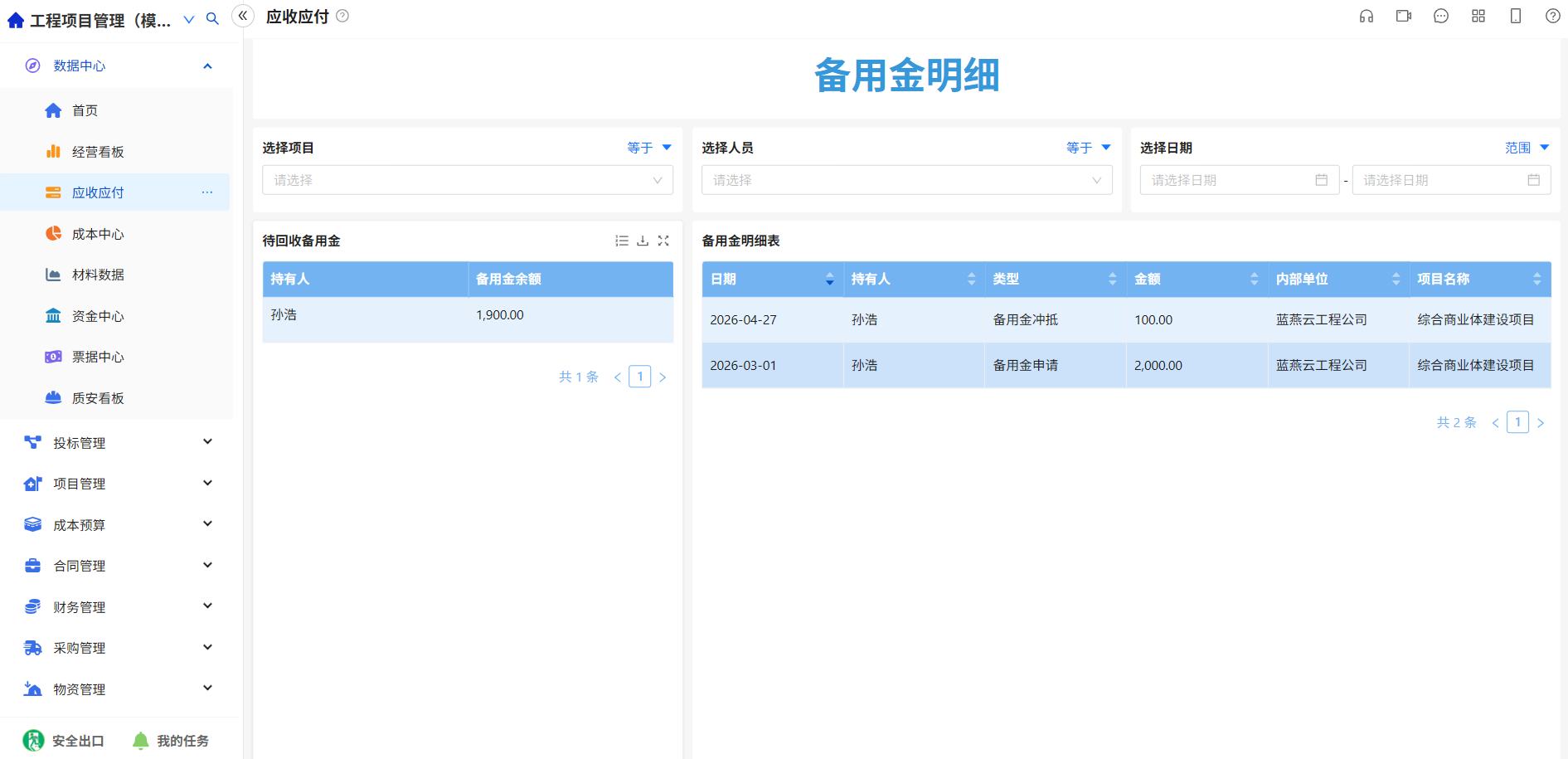The width and height of the screenshot is (1568, 759).
Task: Go to previous page in 备用金明细表 pager
Action: 1496,423
